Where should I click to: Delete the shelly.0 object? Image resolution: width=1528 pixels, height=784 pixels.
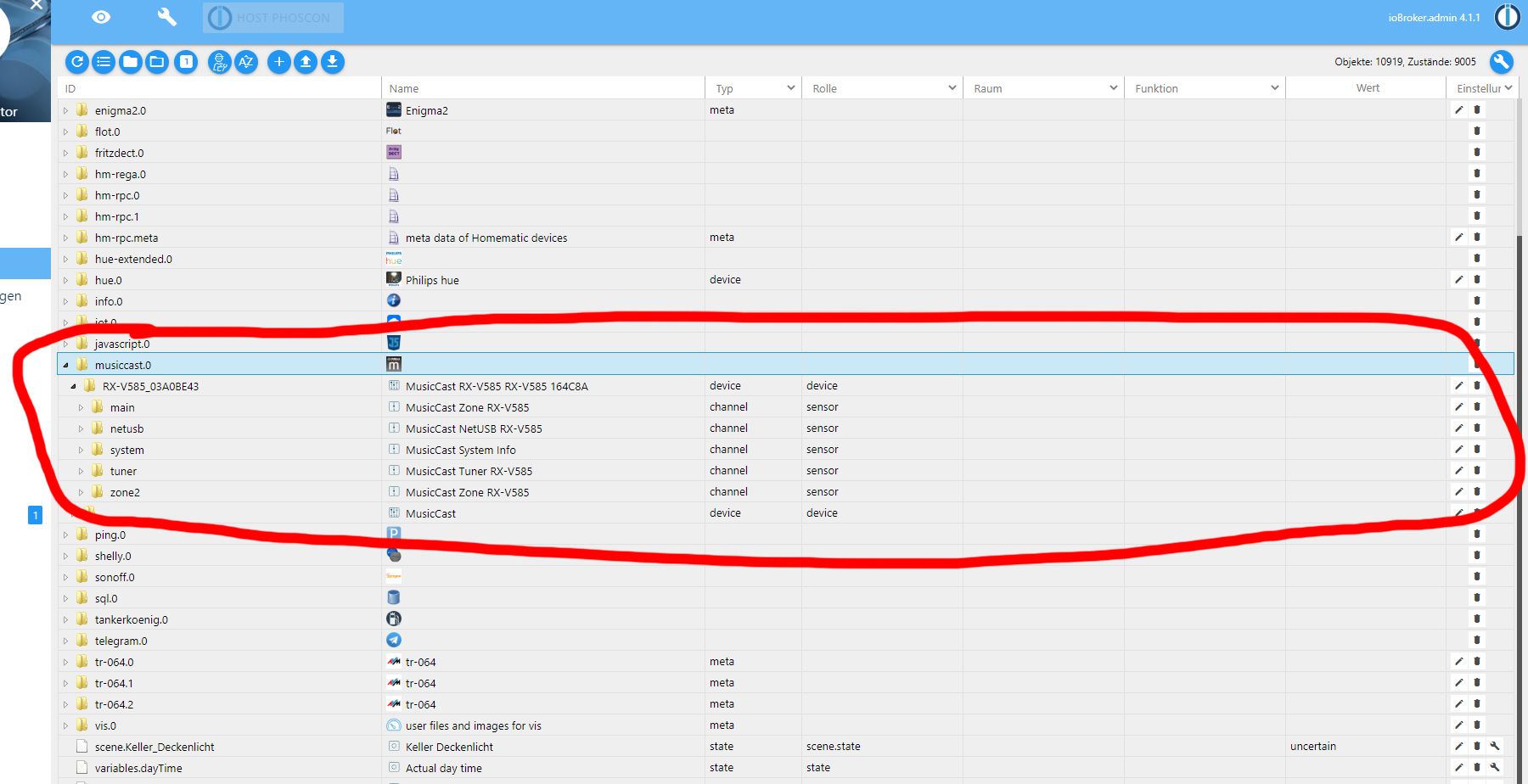(x=1477, y=555)
